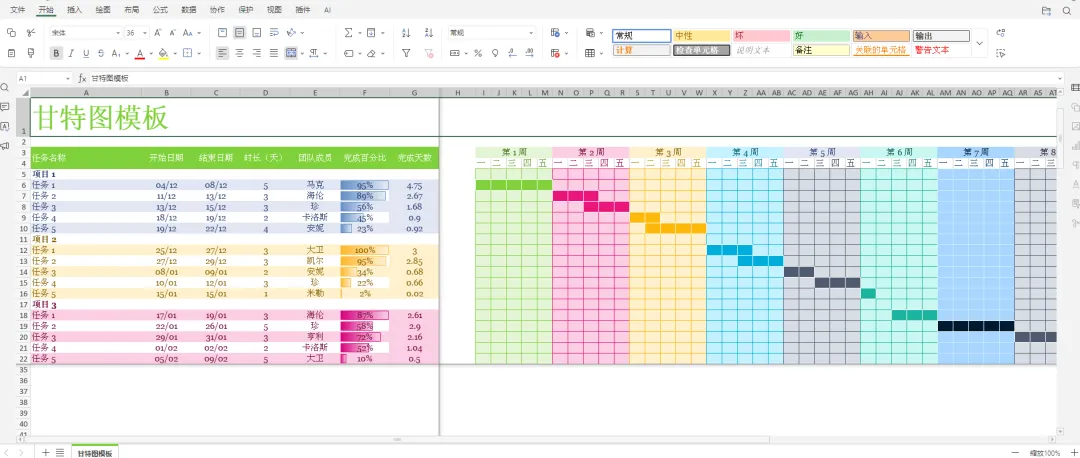Switch to the 公式 tab
1080x458 pixels.
coord(160,10)
